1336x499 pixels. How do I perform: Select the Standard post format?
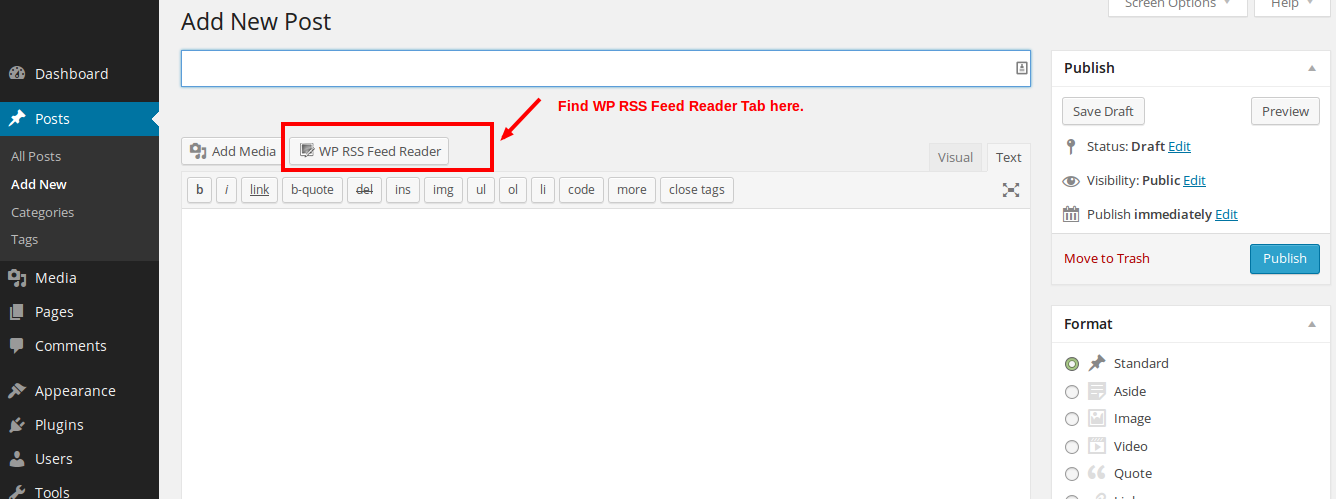pyautogui.click(x=1072, y=364)
